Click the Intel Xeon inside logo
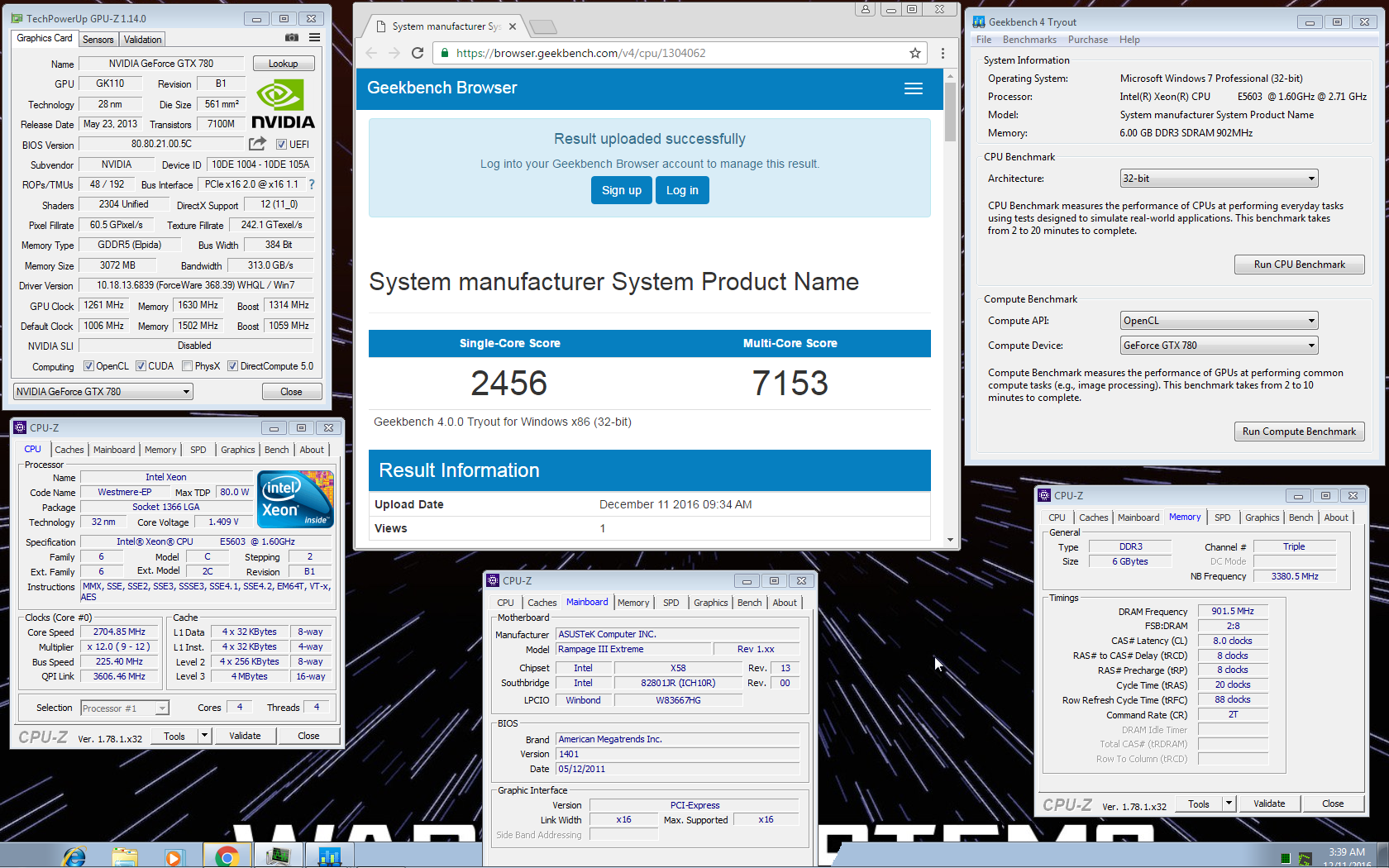Viewport: 1389px width, 868px height. 296,499
